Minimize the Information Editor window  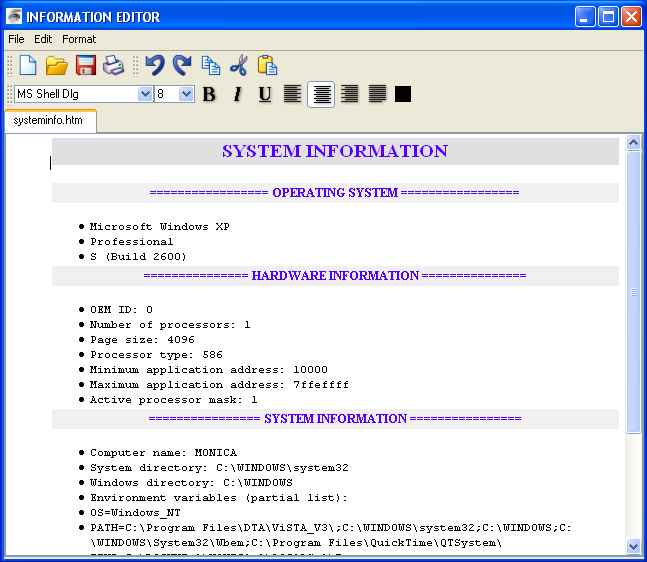click(585, 17)
